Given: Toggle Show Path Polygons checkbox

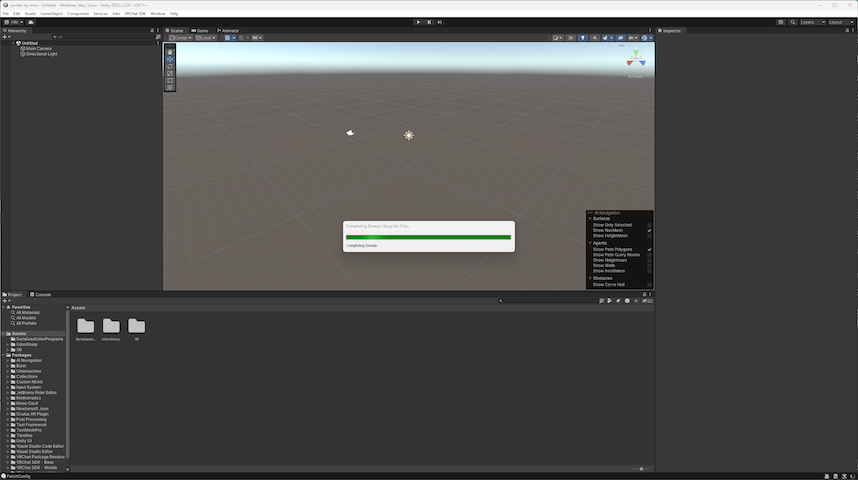Looking at the screenshot, I should click(649, 249).
